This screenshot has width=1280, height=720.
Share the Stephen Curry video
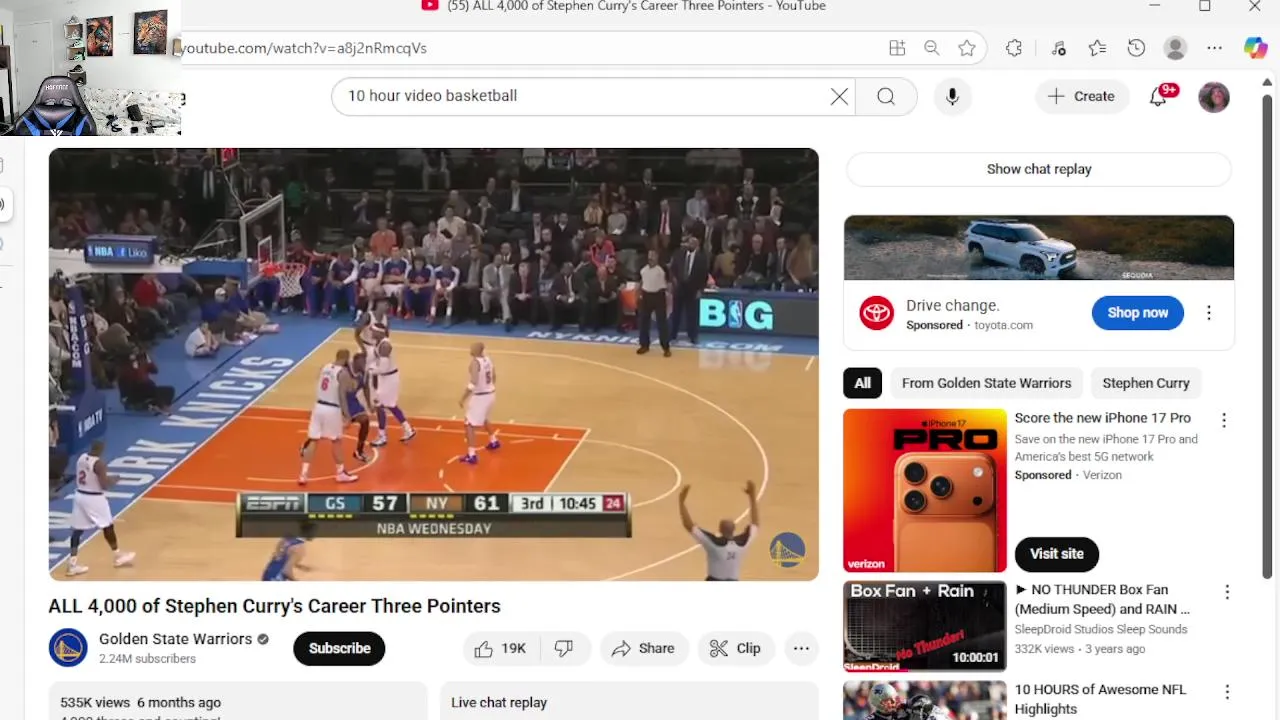[644, 648]
